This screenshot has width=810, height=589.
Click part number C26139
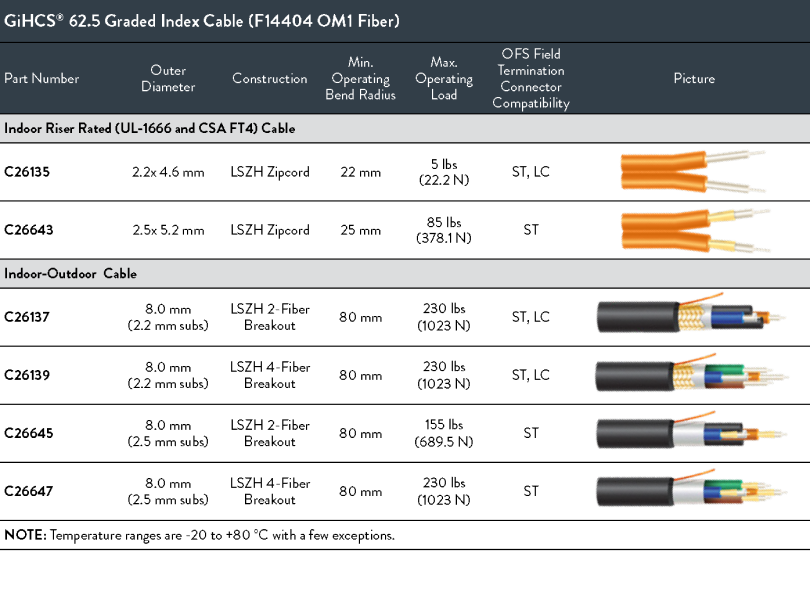27,375
